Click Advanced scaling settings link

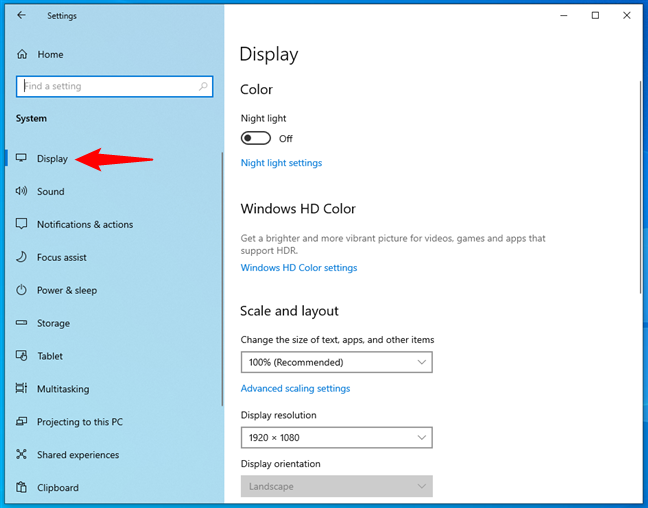295,388
